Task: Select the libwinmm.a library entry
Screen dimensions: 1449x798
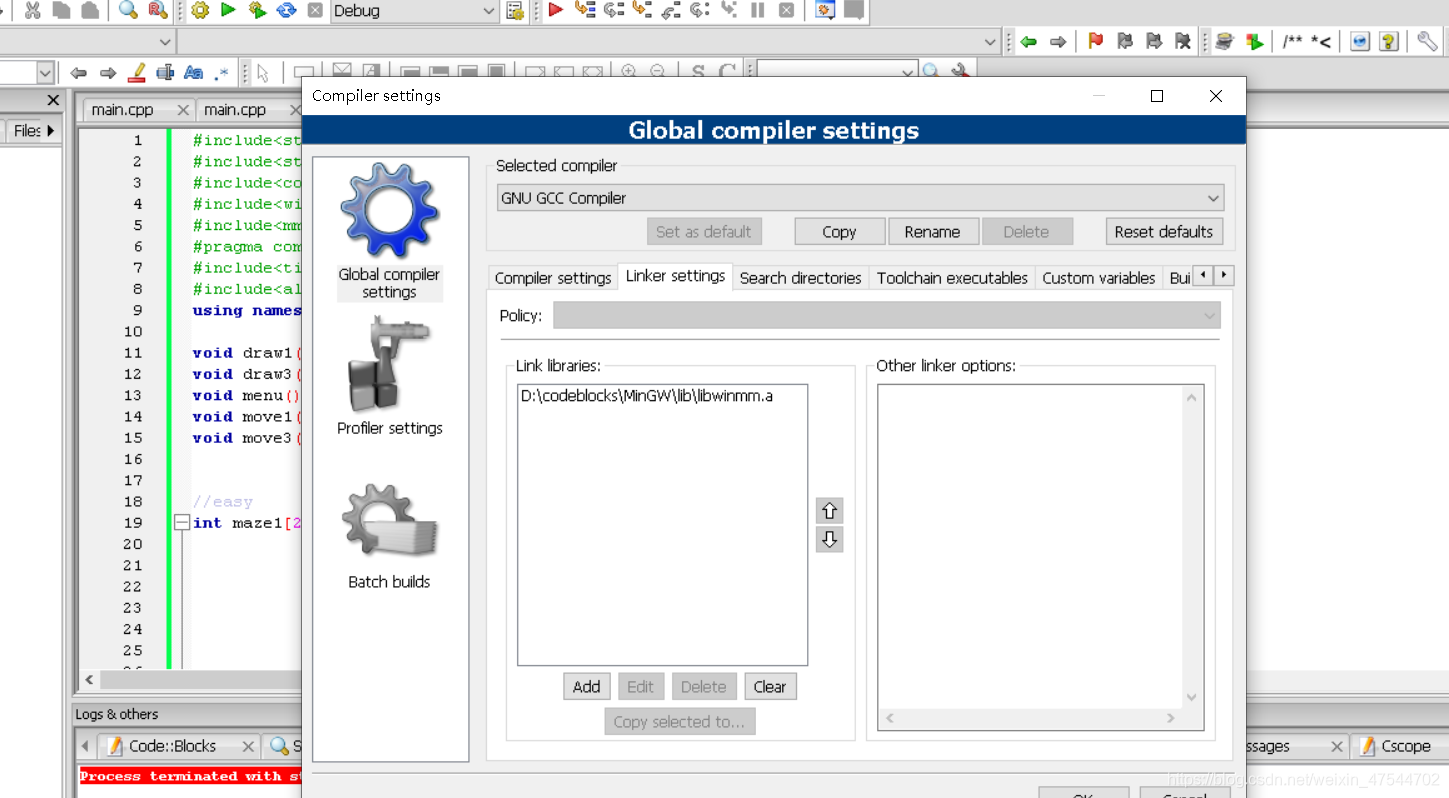Action: 647,396
